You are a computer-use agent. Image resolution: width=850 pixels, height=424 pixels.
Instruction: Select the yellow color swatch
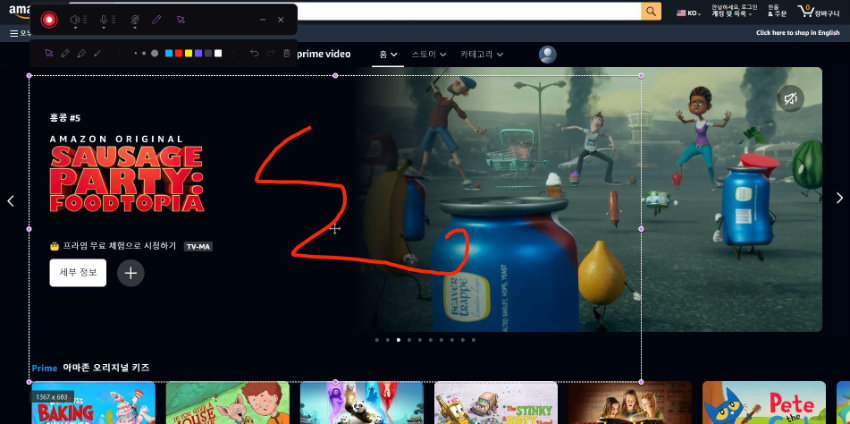(188, 53)
